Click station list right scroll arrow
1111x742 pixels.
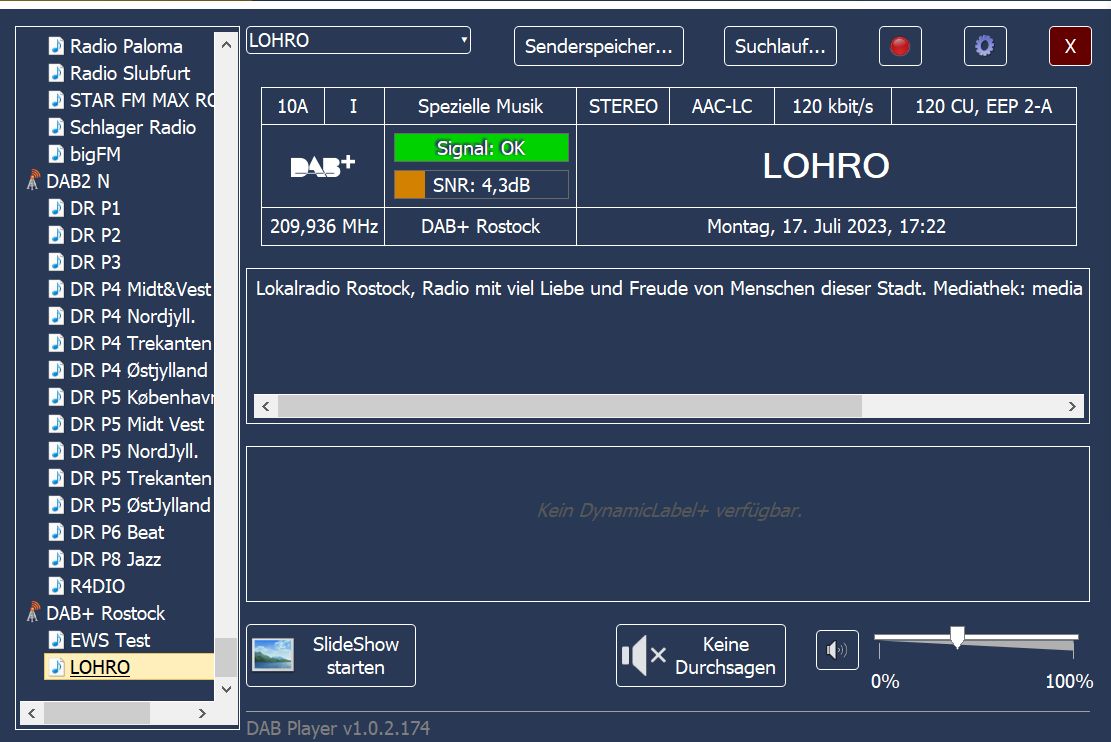click(202, 713)
